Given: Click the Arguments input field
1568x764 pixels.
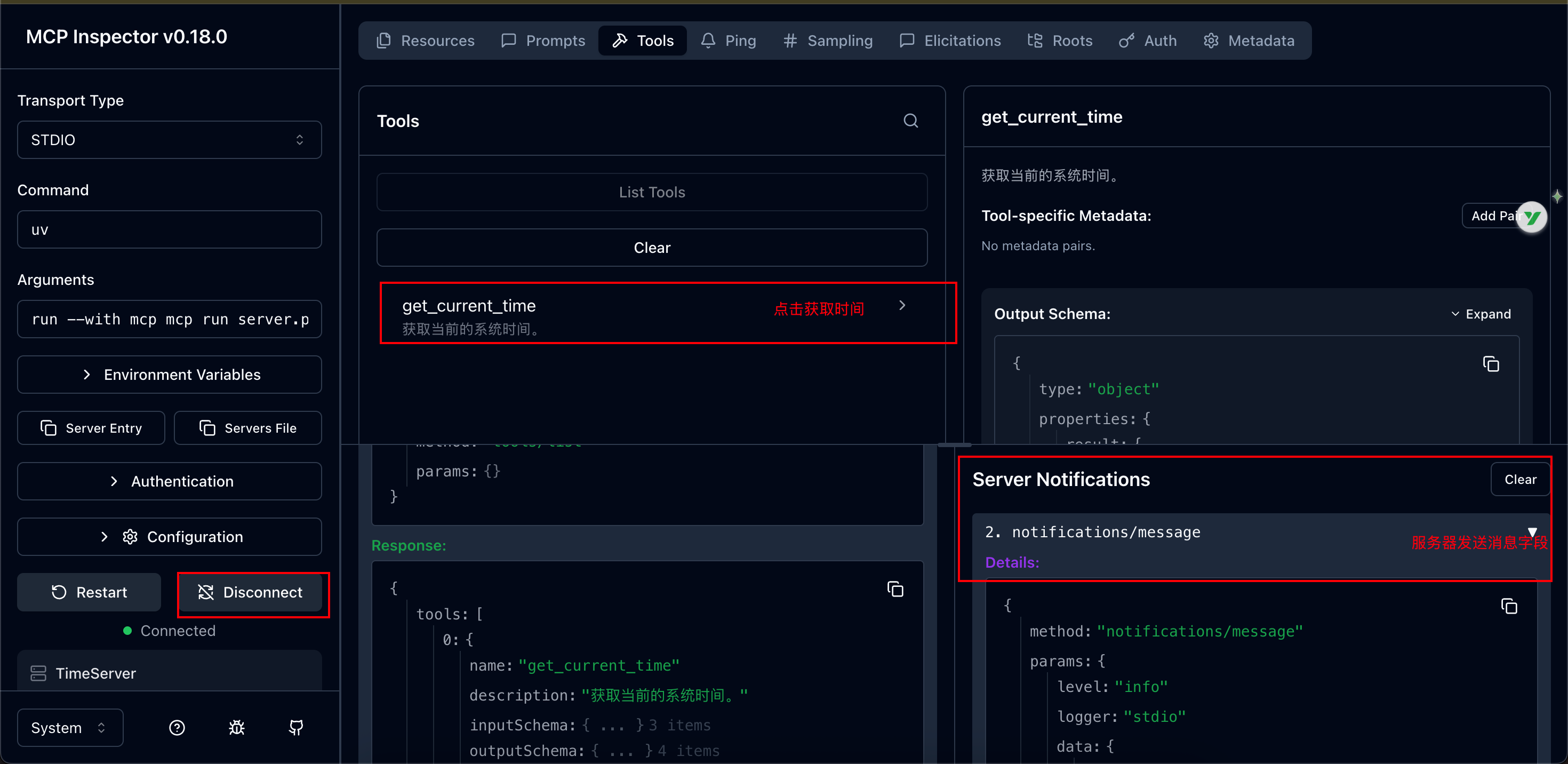Looking at the screenshot, I should pyautogui.click(x=169, y=319).
